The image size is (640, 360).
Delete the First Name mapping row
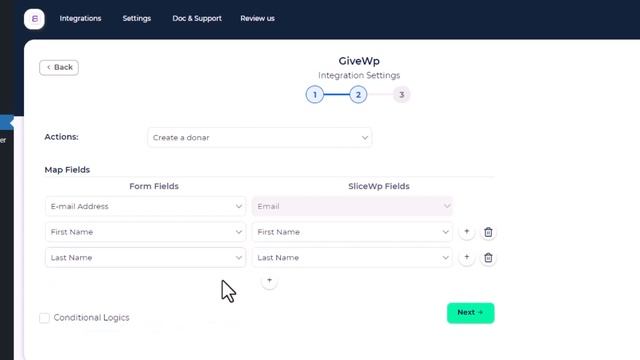point(488,232)
